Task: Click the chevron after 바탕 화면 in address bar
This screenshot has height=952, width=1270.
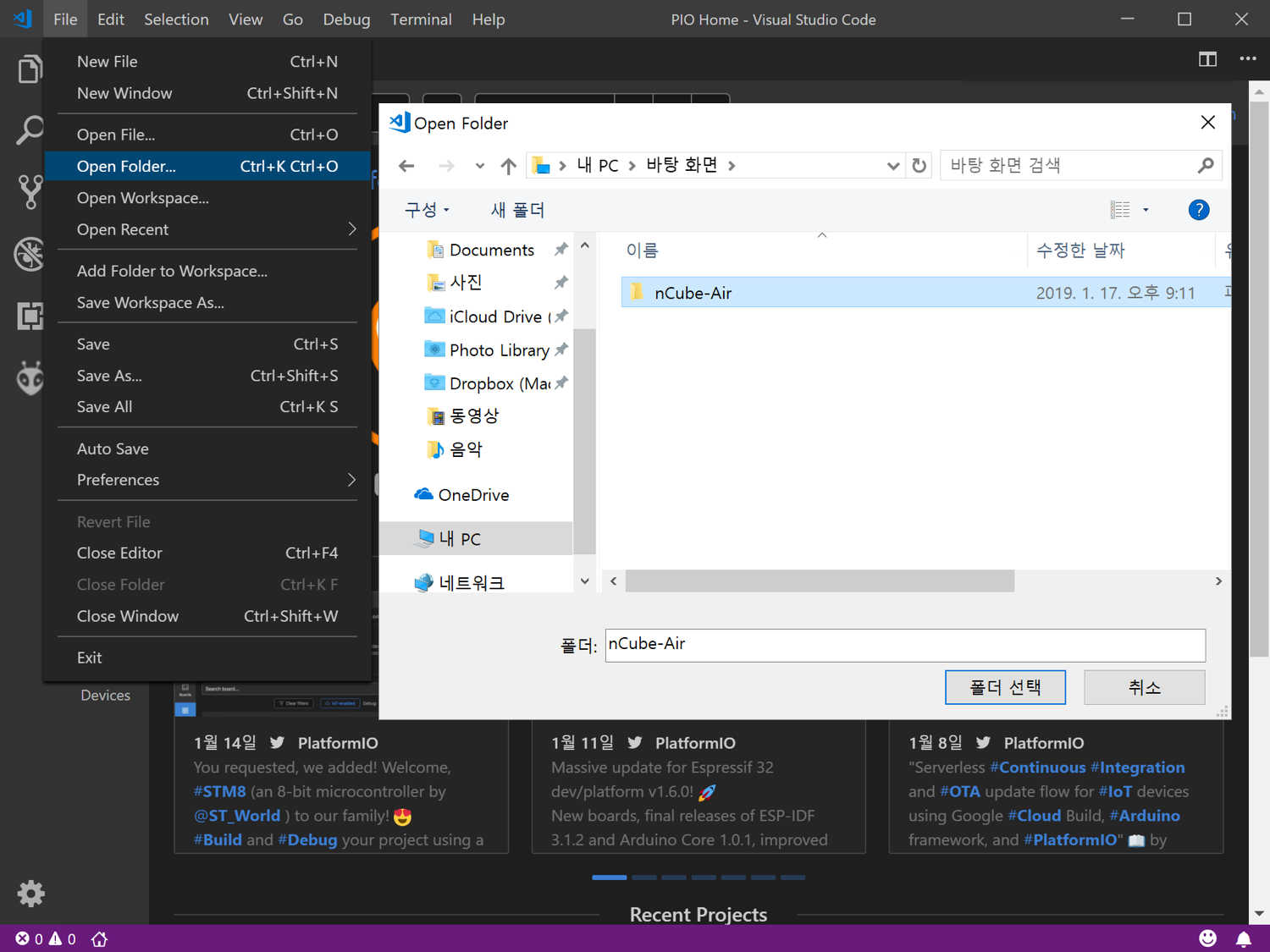Action: (x=732, y=166)
